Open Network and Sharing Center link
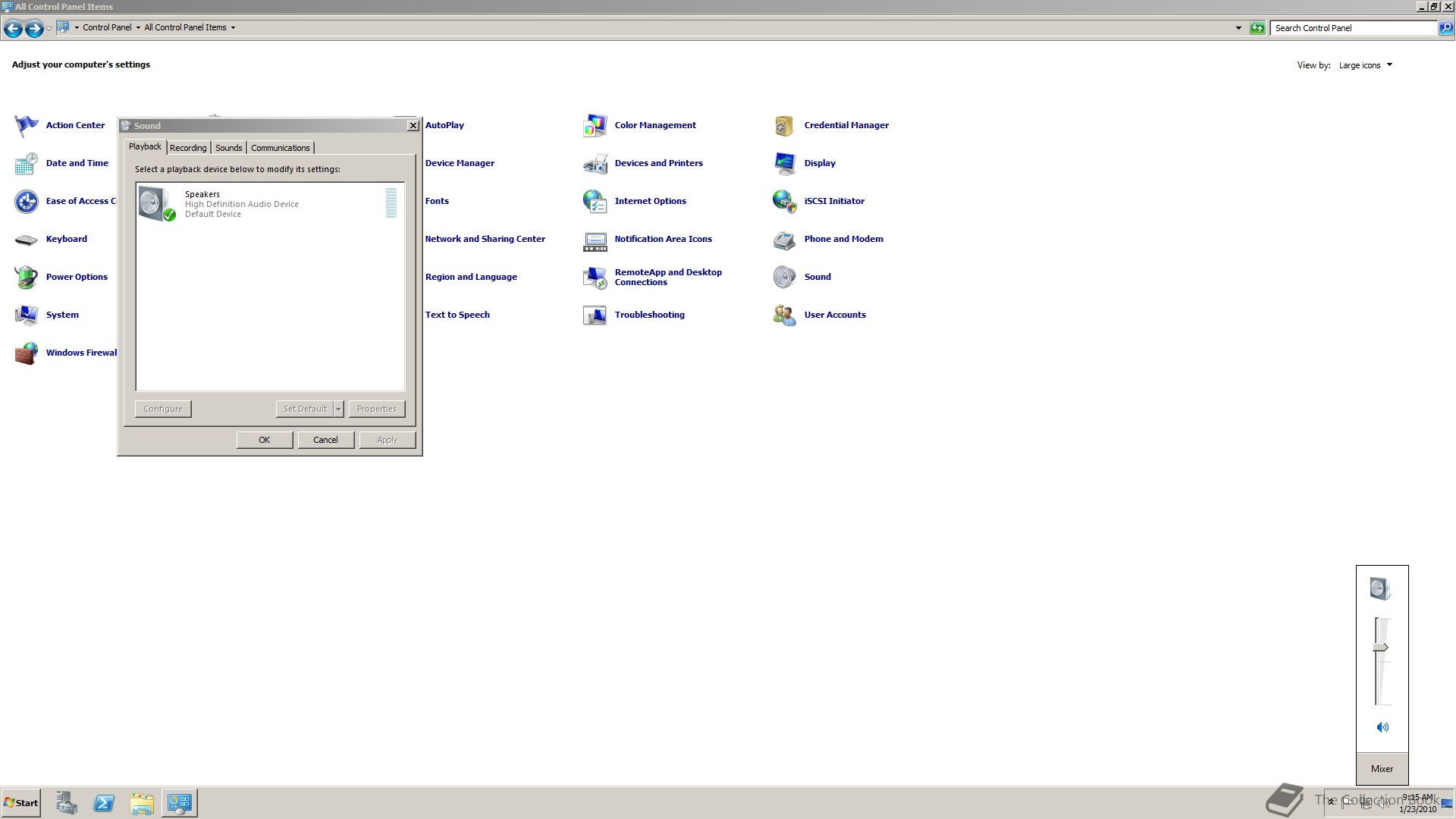The width and height of the screenshot is (1456, 819). click(x=485, y=239)
